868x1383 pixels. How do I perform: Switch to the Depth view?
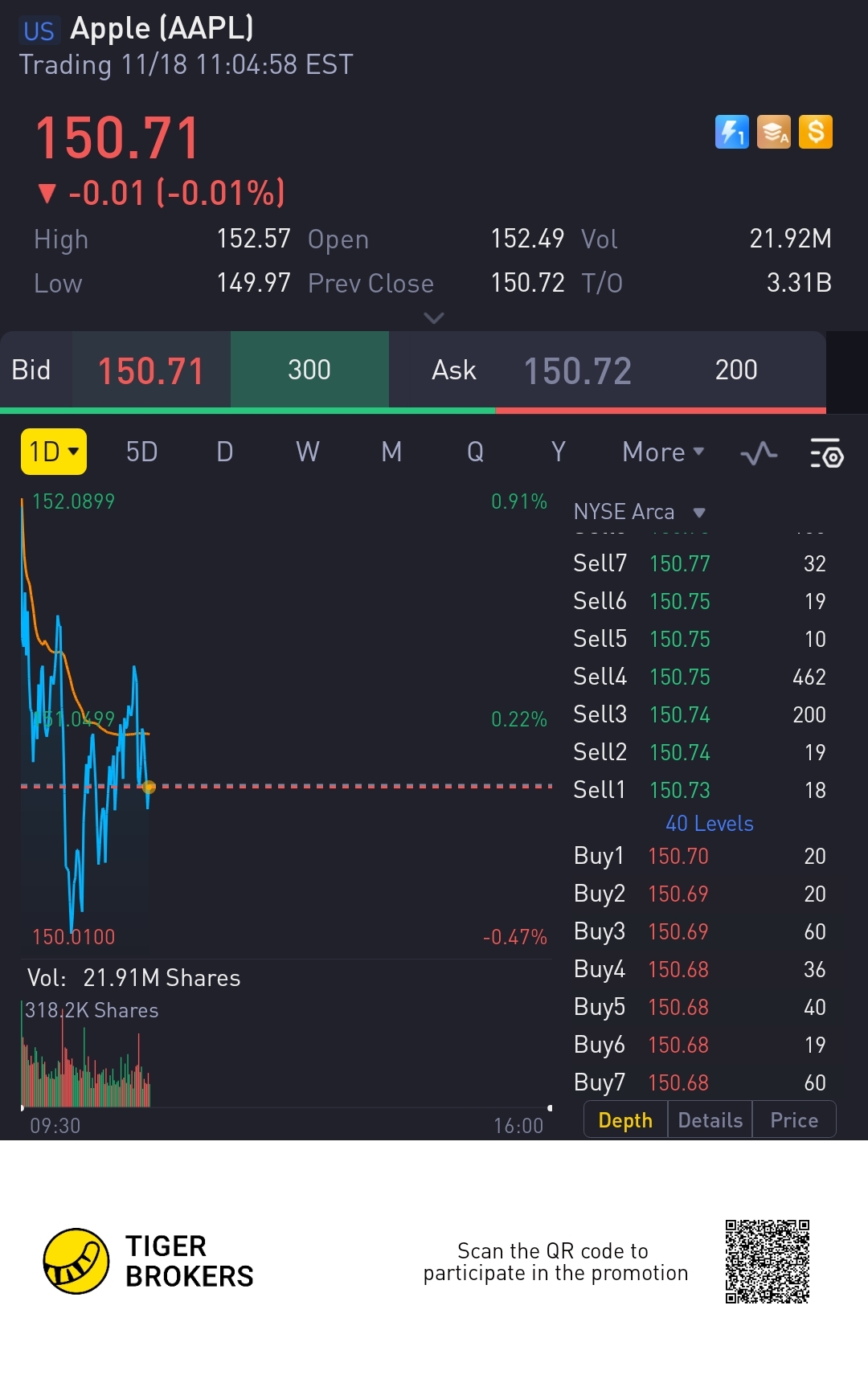pos(625,1120)
